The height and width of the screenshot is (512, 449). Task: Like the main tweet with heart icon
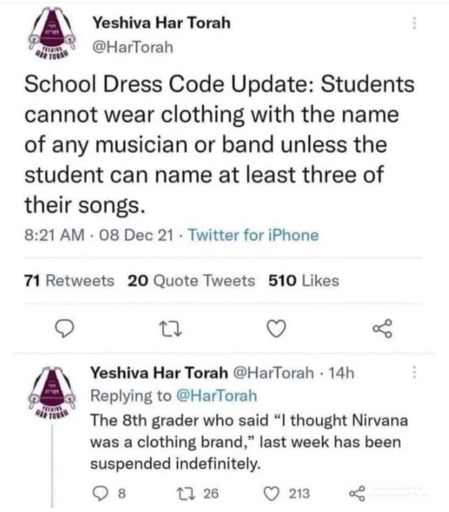click(x=277, y=328)
